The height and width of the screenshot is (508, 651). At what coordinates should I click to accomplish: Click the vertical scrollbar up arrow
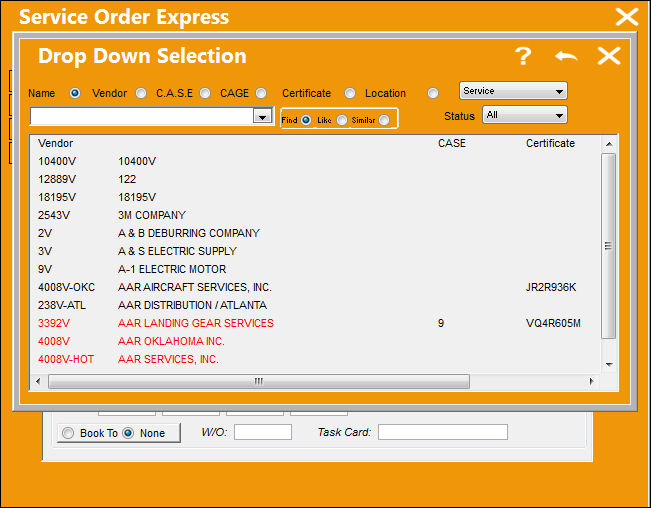(x=609, y=144)
